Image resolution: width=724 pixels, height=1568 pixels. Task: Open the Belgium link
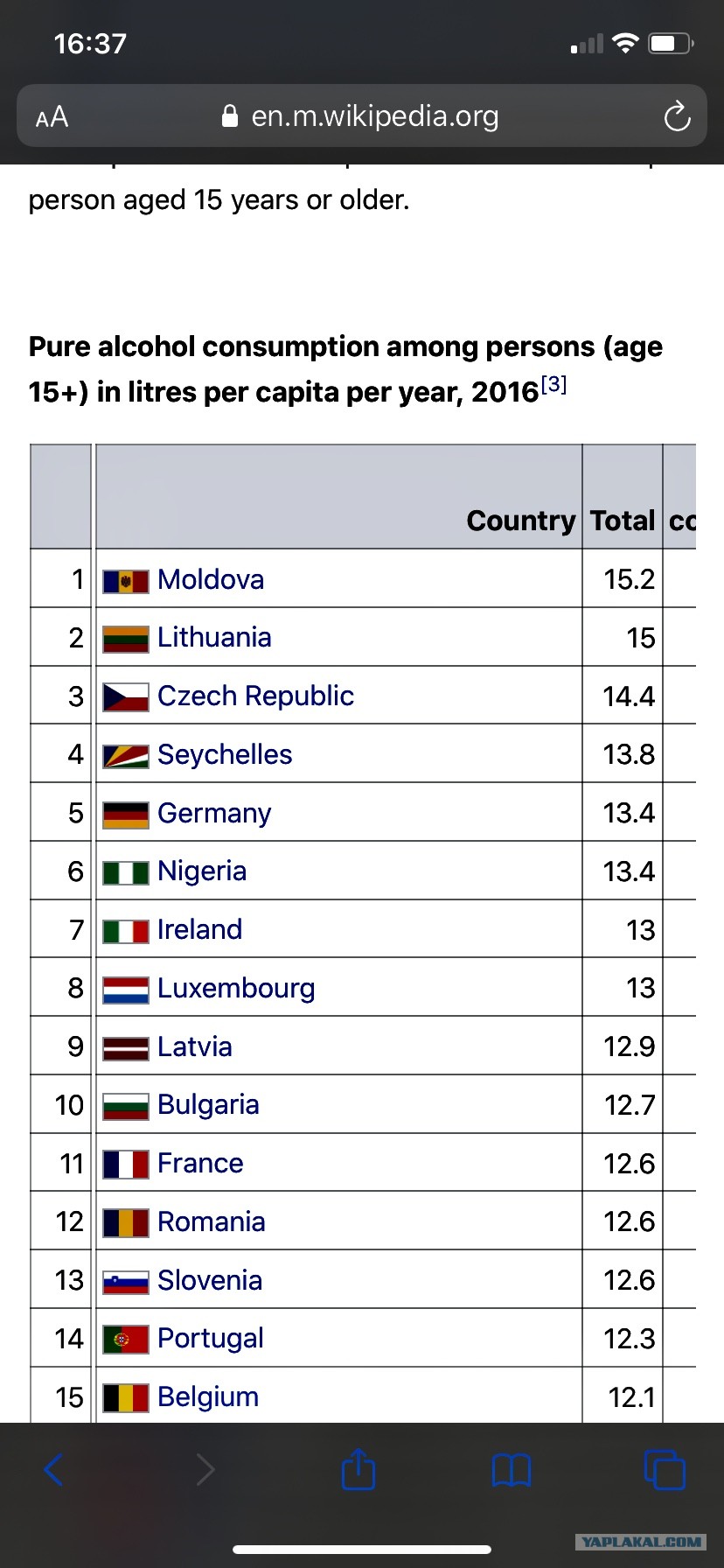point(208,1396)
